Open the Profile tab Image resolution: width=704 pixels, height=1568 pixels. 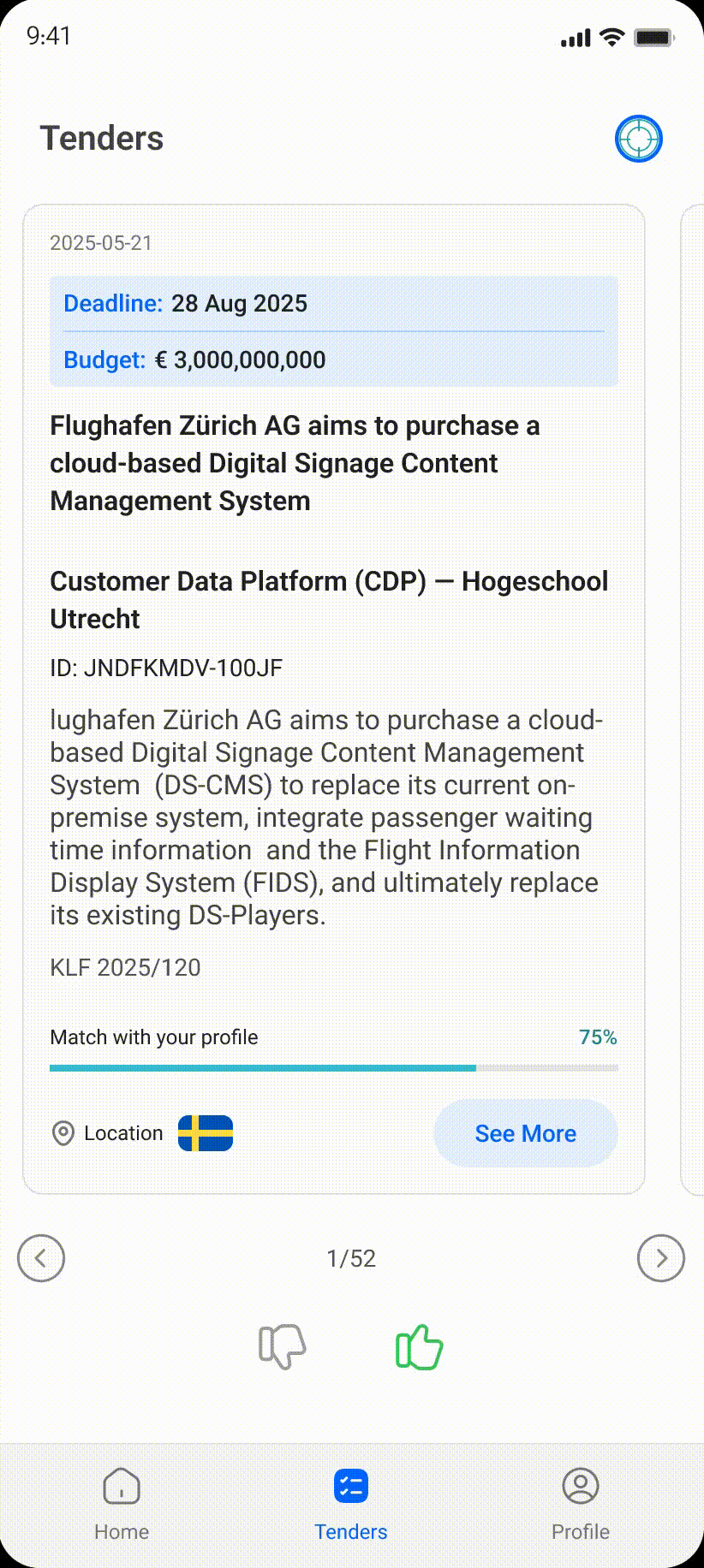point(581,1503)
